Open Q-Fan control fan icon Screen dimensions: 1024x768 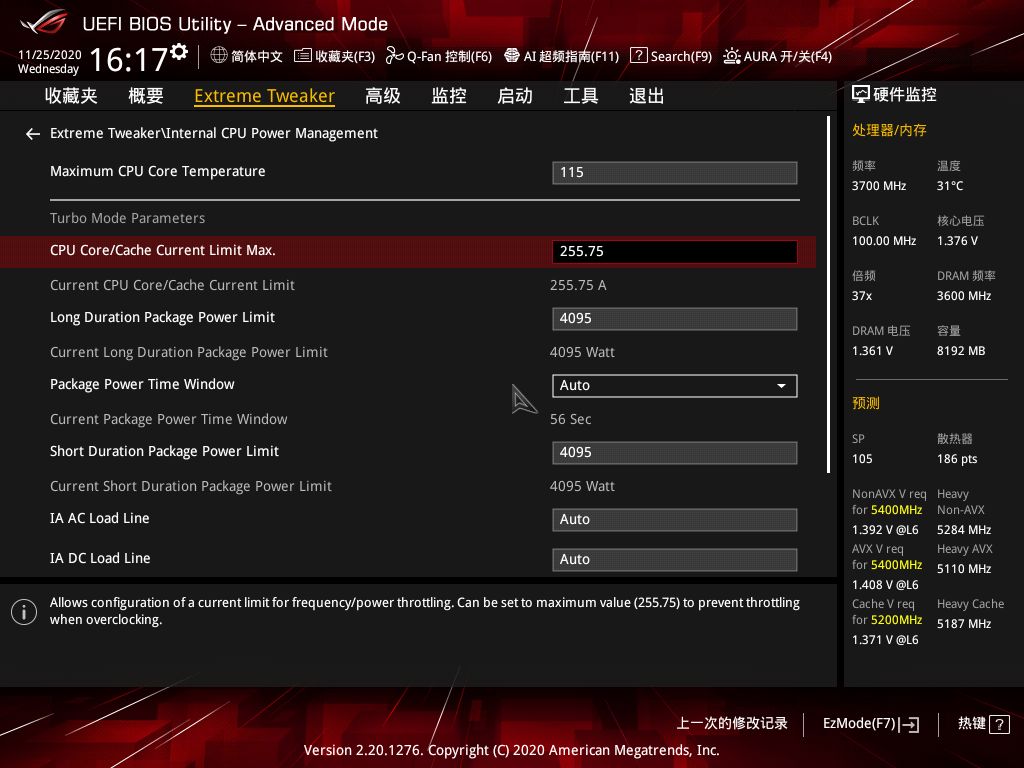click(x=394, y=56)
